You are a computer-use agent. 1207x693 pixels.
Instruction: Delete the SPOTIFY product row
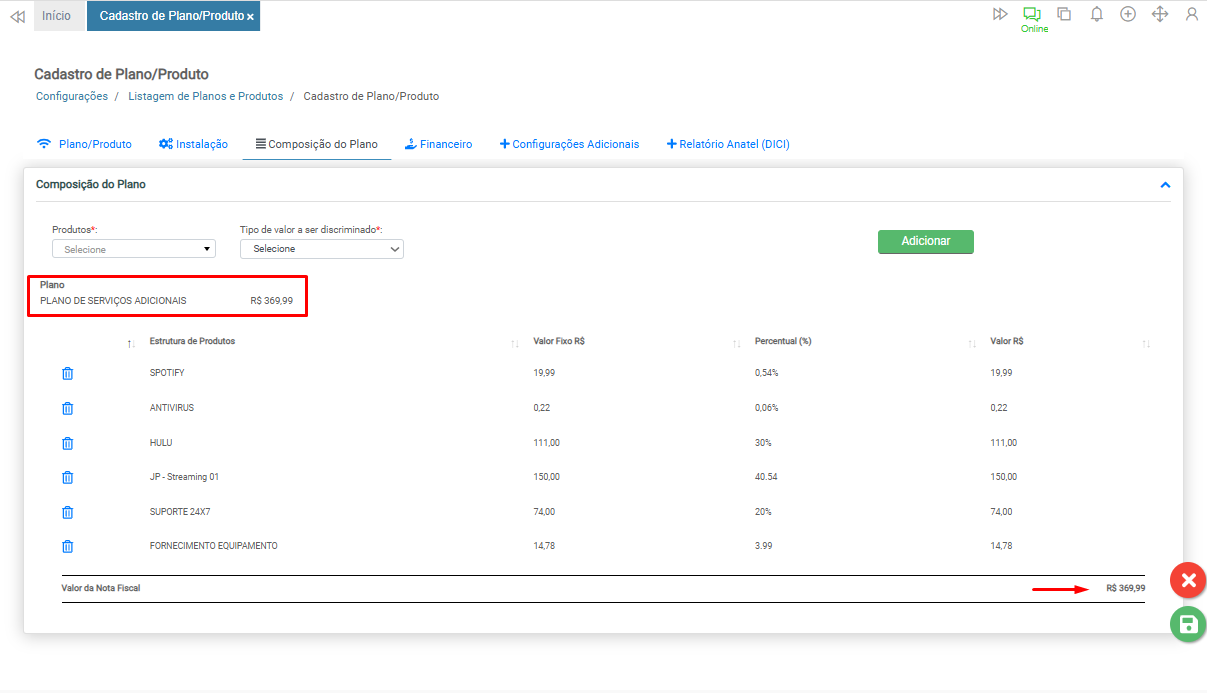[x=68, y=373]
